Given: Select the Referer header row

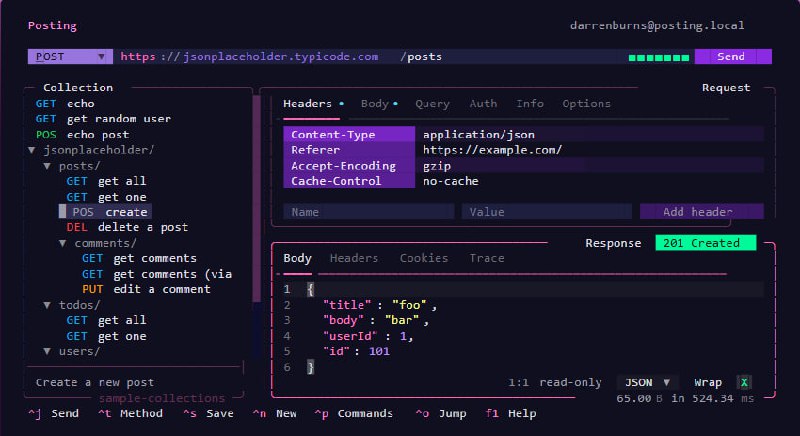Looking at the screenshot, I should coord(523,150).
